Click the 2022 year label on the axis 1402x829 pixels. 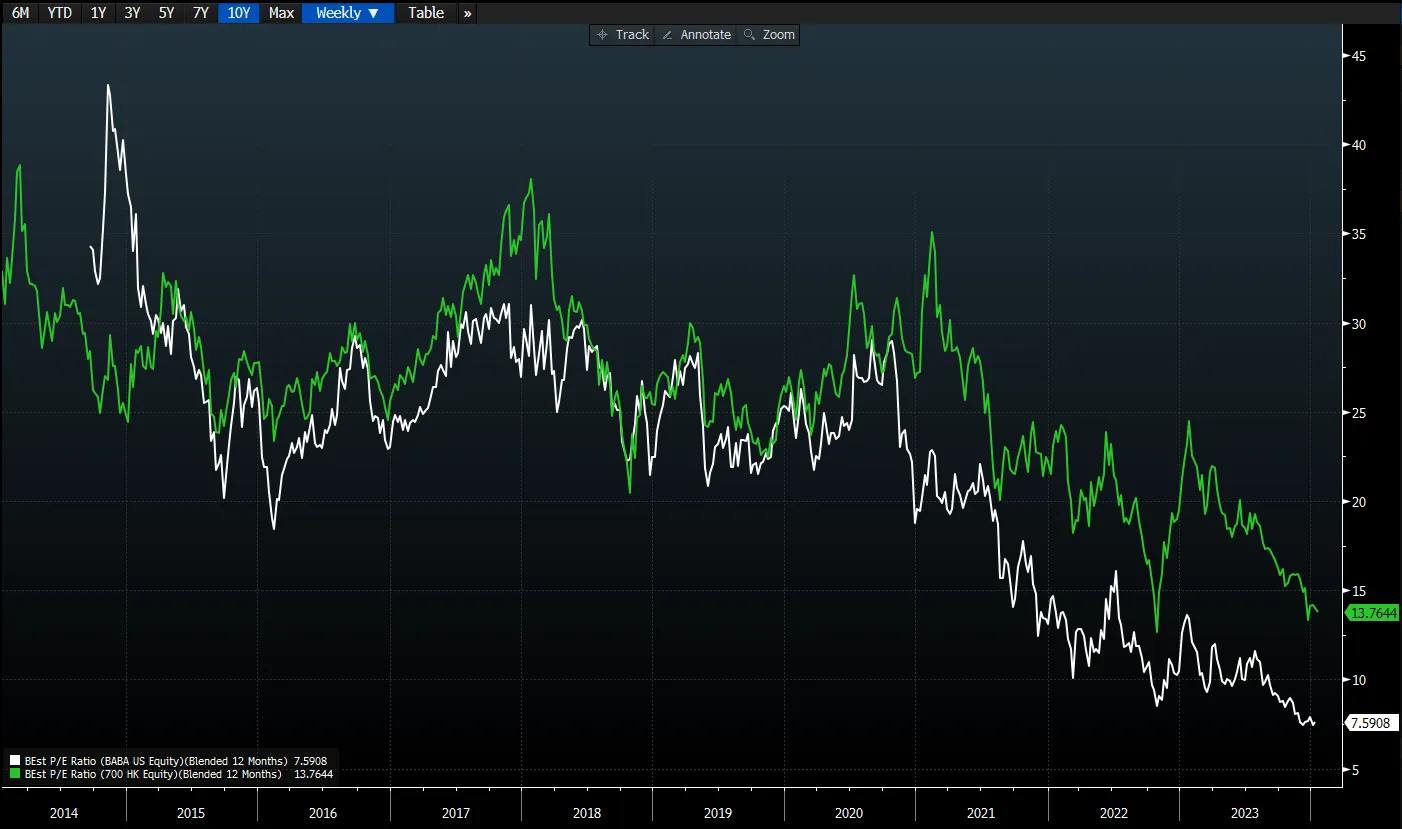click(x=1113, y=813)
